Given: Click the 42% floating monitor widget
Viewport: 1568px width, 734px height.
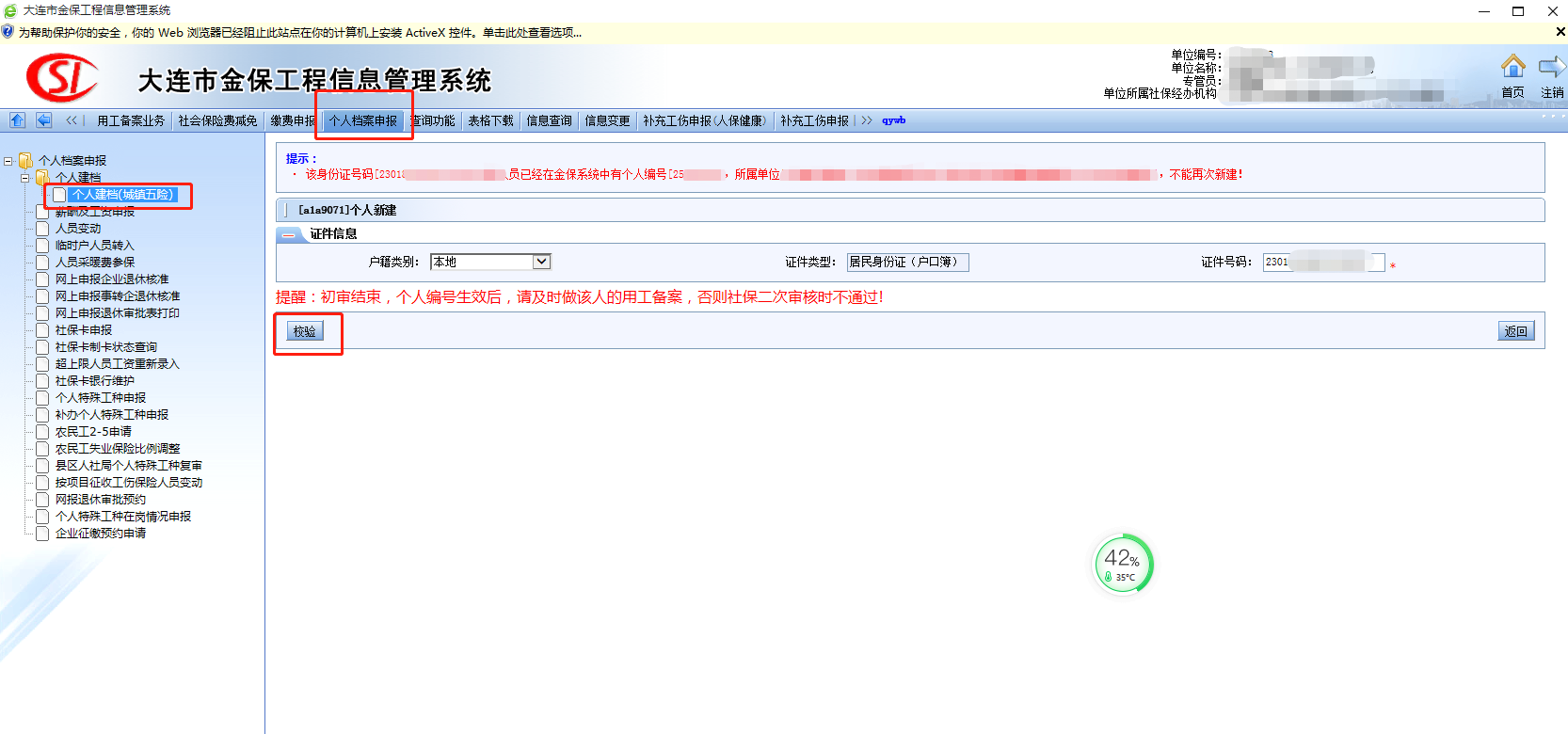Looking at the screenshot, I should 1122,564.
